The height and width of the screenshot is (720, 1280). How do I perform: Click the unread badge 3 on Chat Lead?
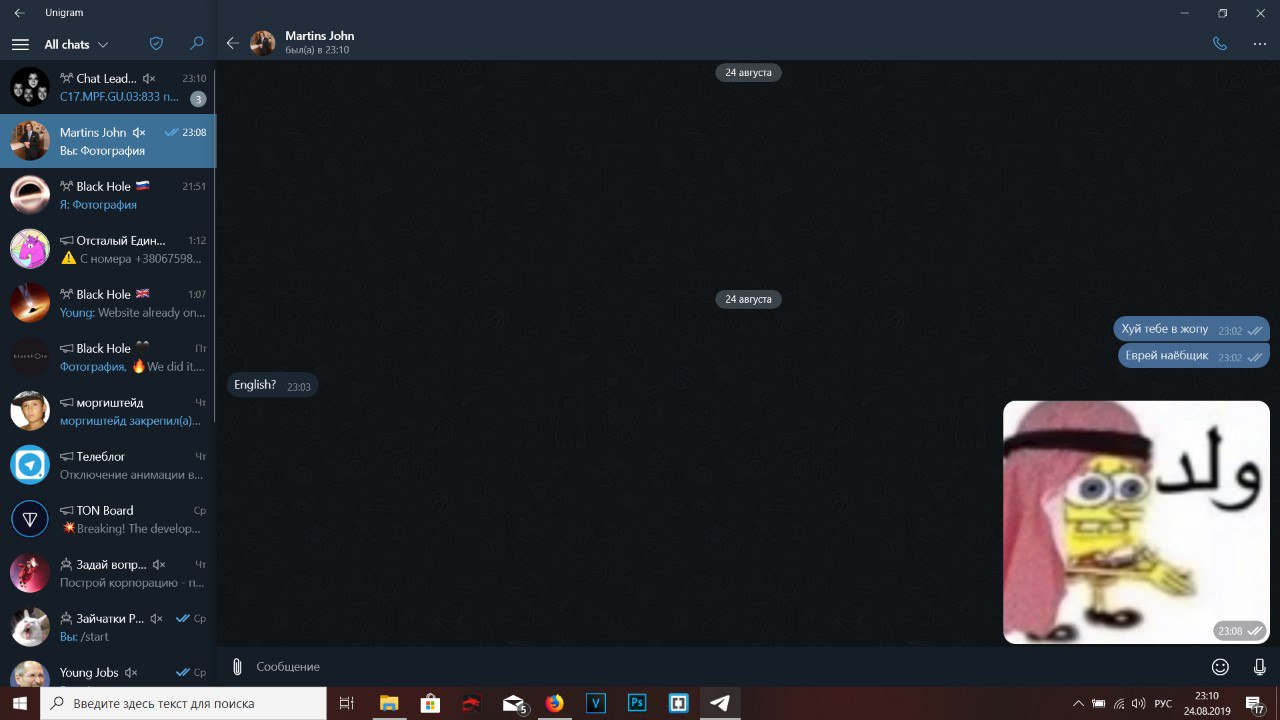coord(198,98)
